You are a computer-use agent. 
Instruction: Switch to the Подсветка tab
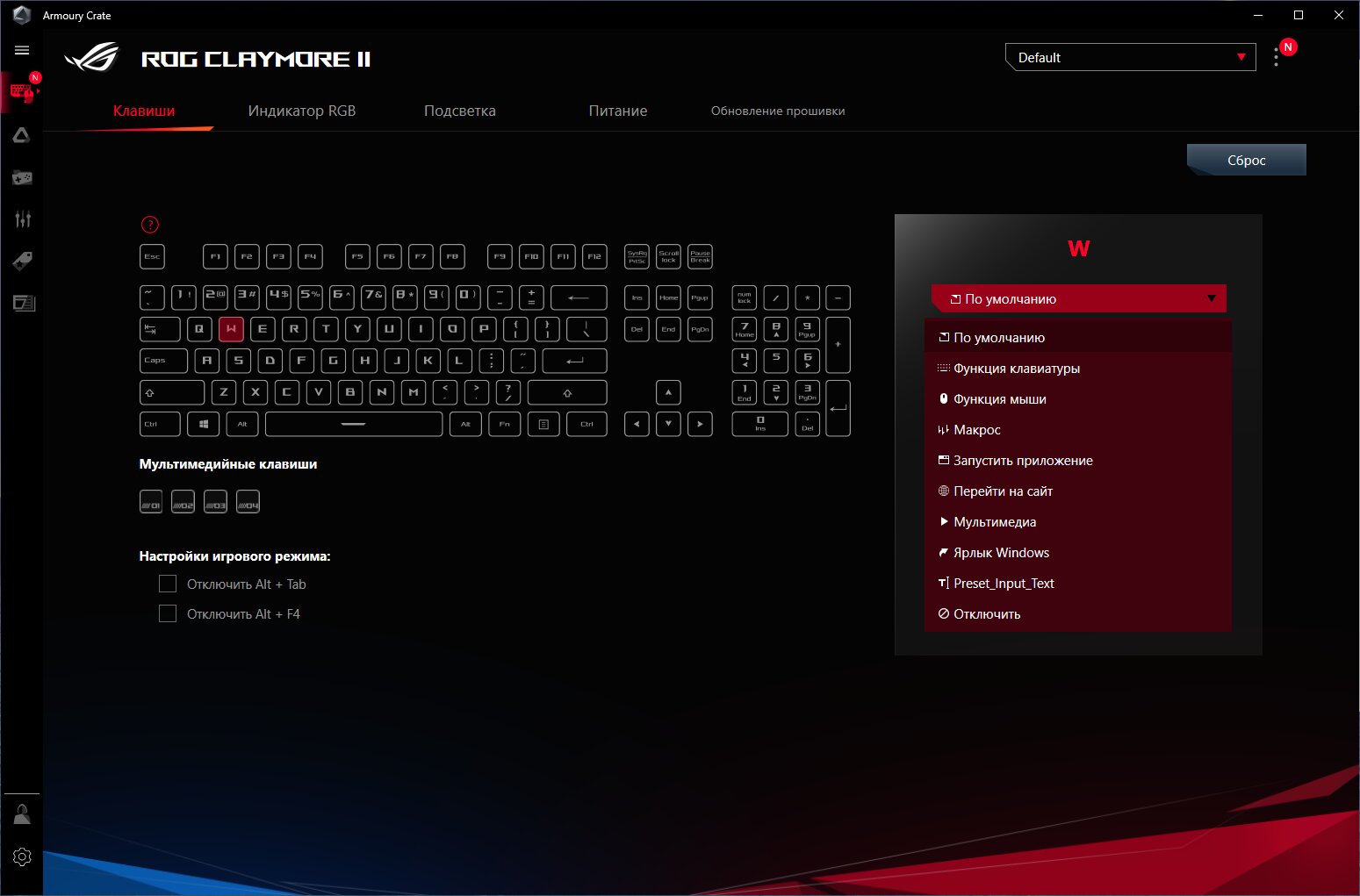point(460,111)
